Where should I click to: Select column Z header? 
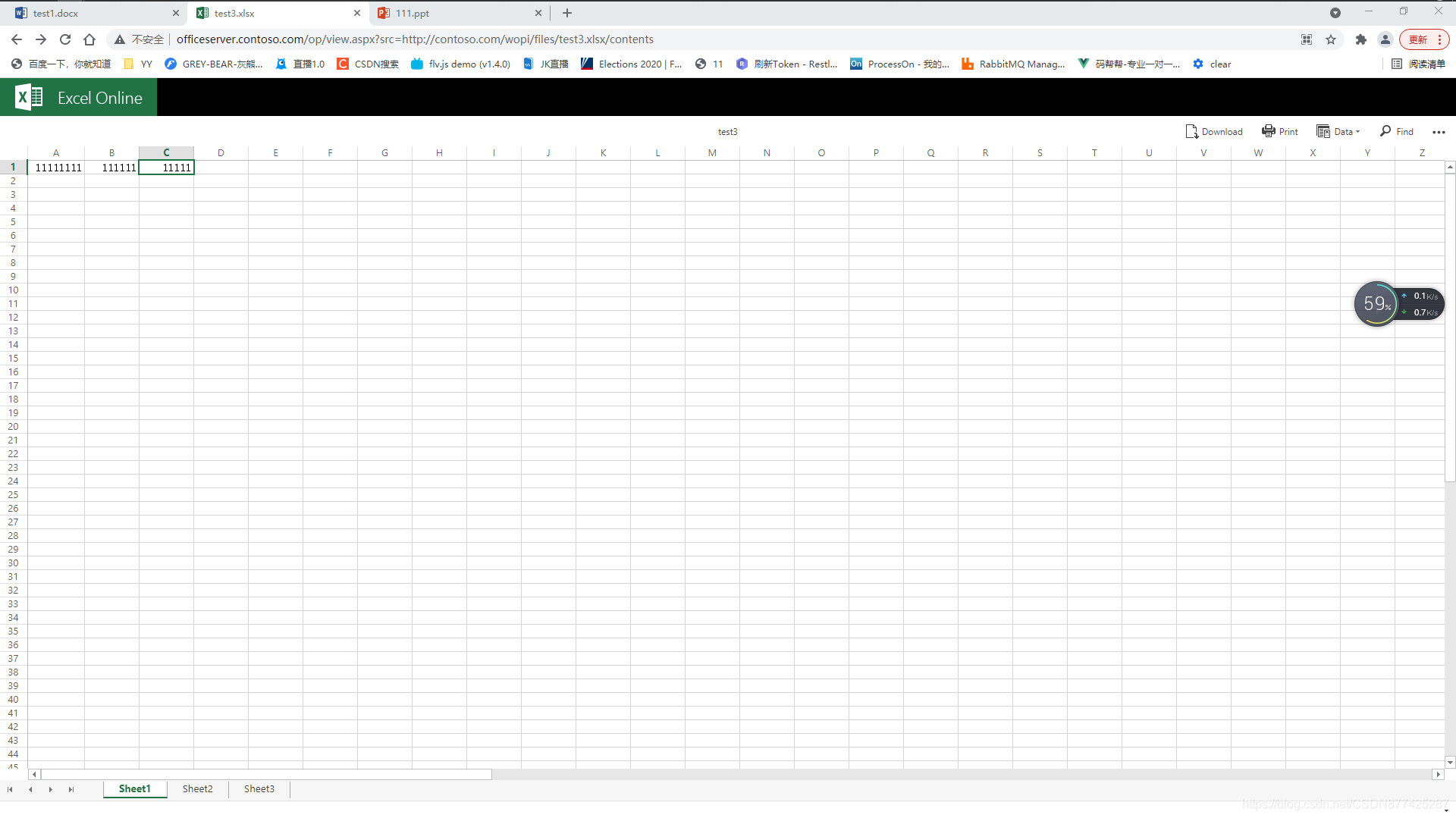click(1422, 152)
